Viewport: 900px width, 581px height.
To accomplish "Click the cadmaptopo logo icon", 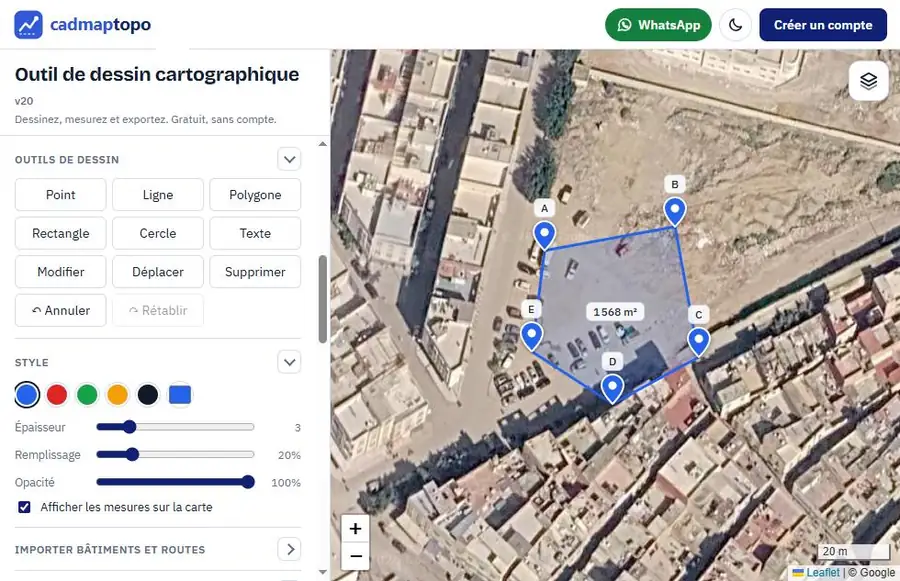I will pyautogui.click(x=28, y=25).
